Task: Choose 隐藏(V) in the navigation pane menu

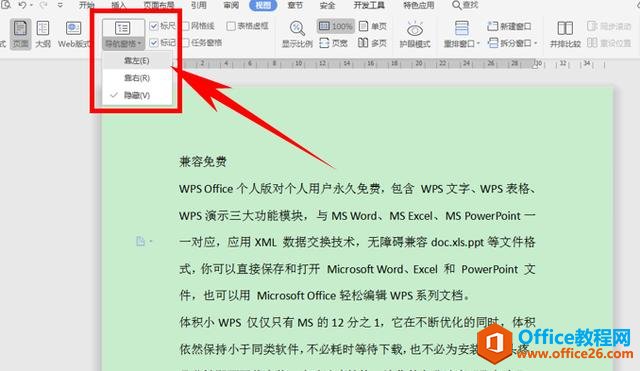Action: [137, 95]
